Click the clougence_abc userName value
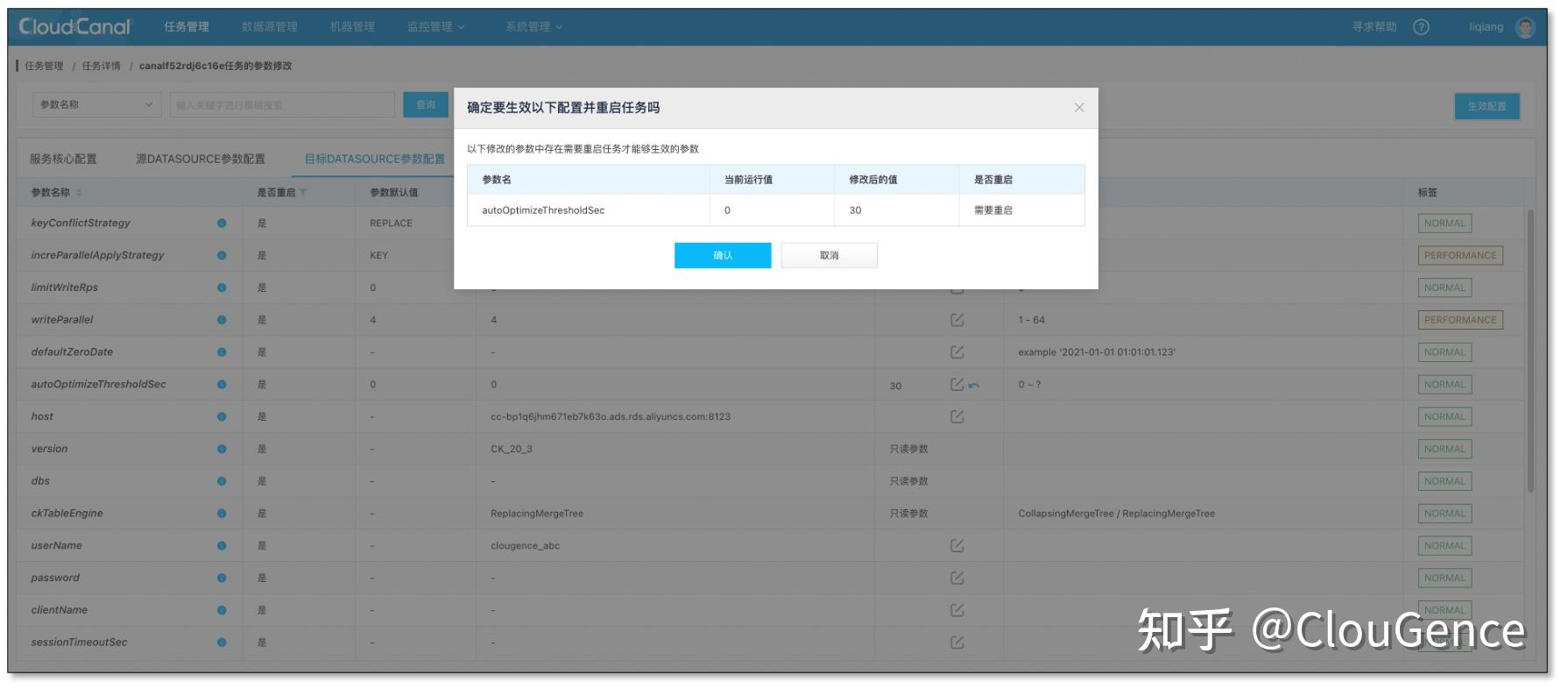 (525, 545)
